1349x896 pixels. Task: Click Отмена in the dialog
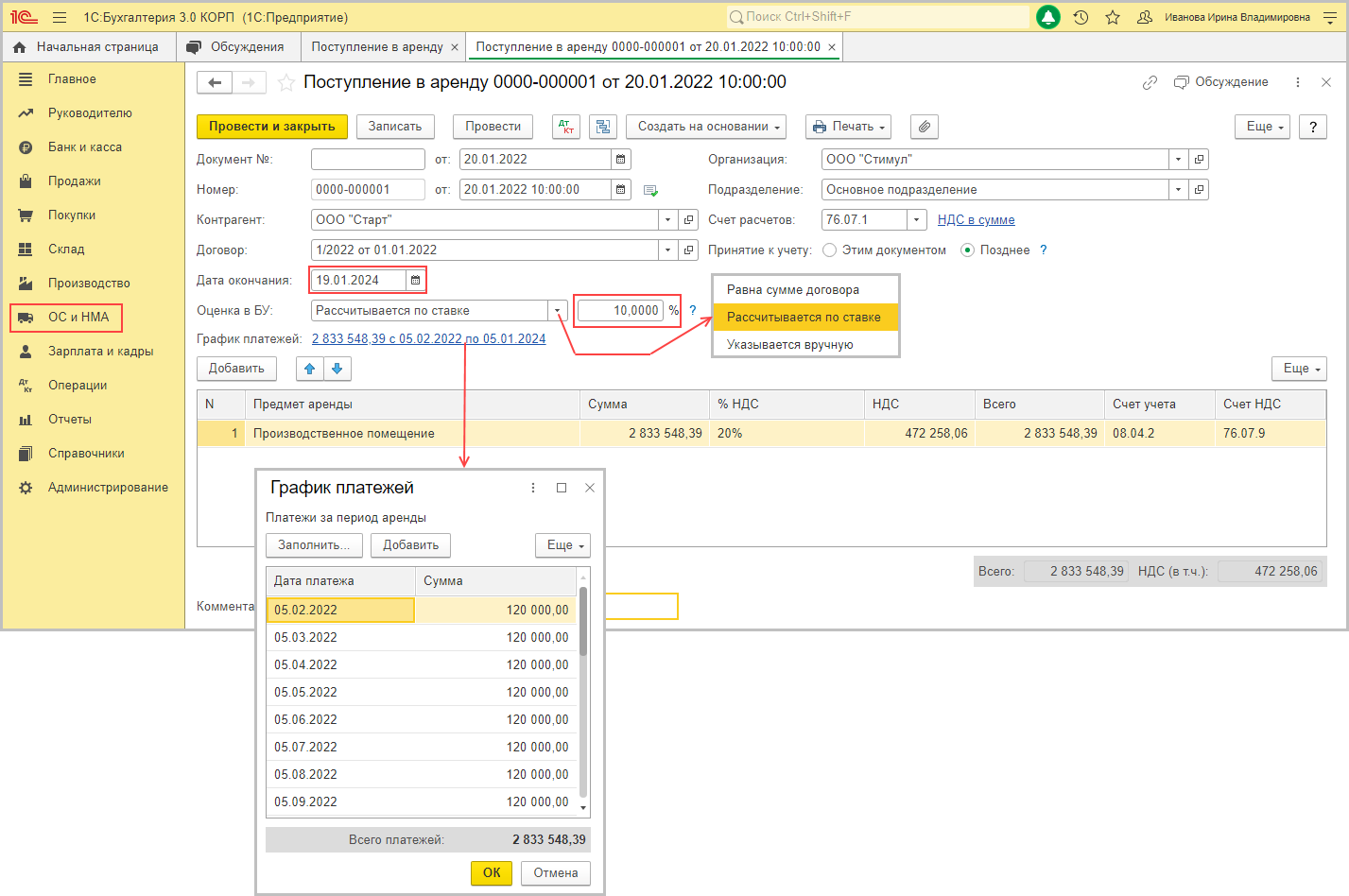click(x=556, y=873)
